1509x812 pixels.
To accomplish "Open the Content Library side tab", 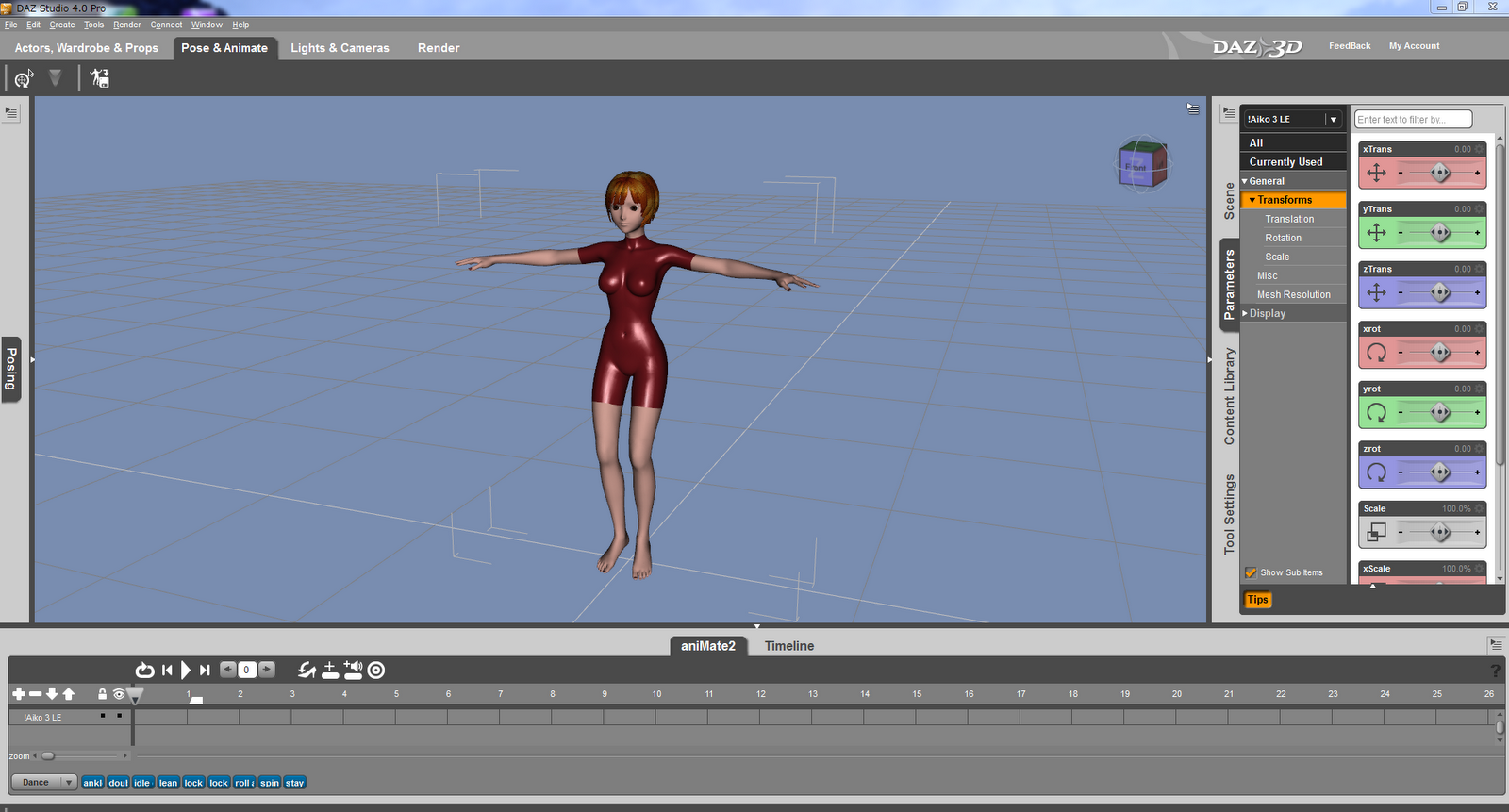I will [1229, 396].
